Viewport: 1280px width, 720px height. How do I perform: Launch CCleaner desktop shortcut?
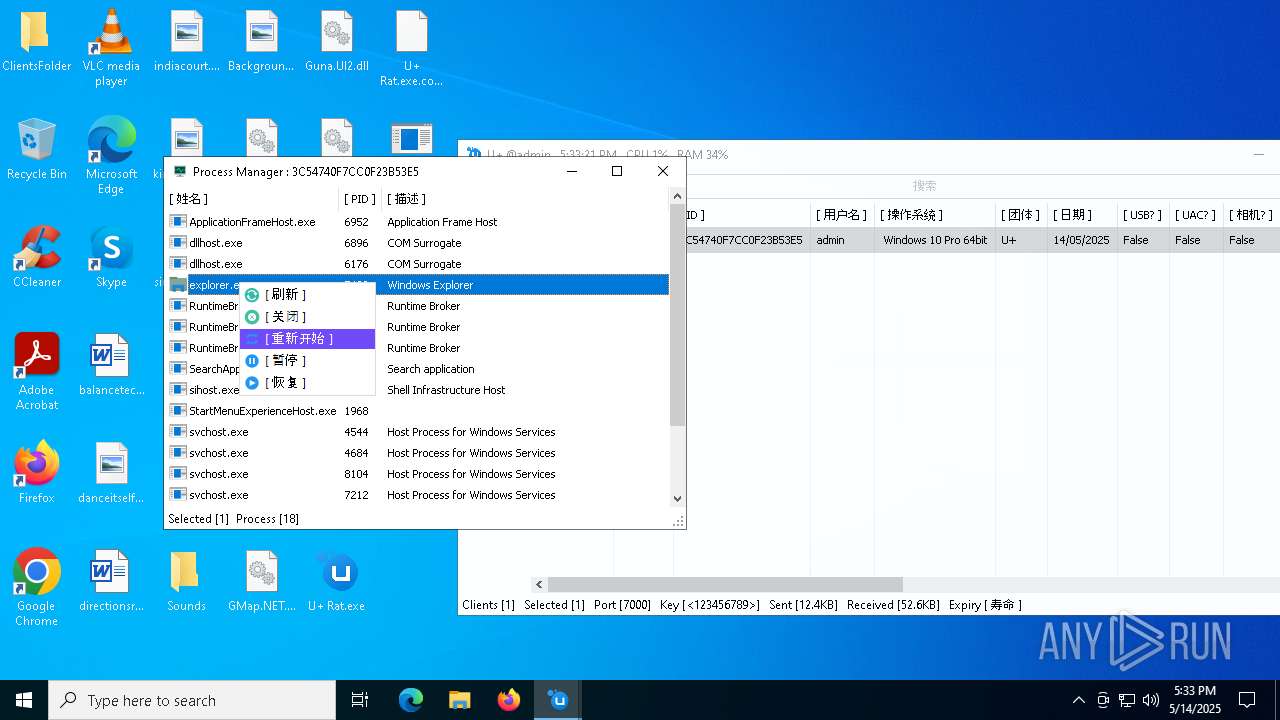[x=36, y=257]
